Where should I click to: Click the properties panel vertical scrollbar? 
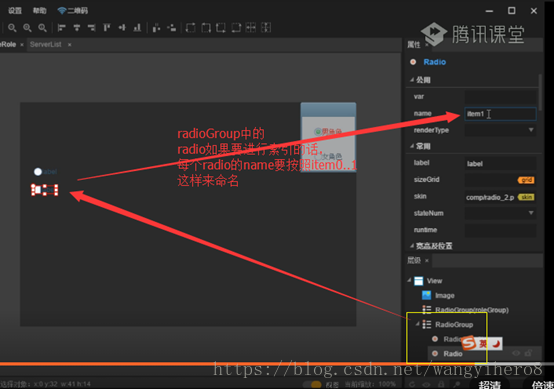(540, 92)
